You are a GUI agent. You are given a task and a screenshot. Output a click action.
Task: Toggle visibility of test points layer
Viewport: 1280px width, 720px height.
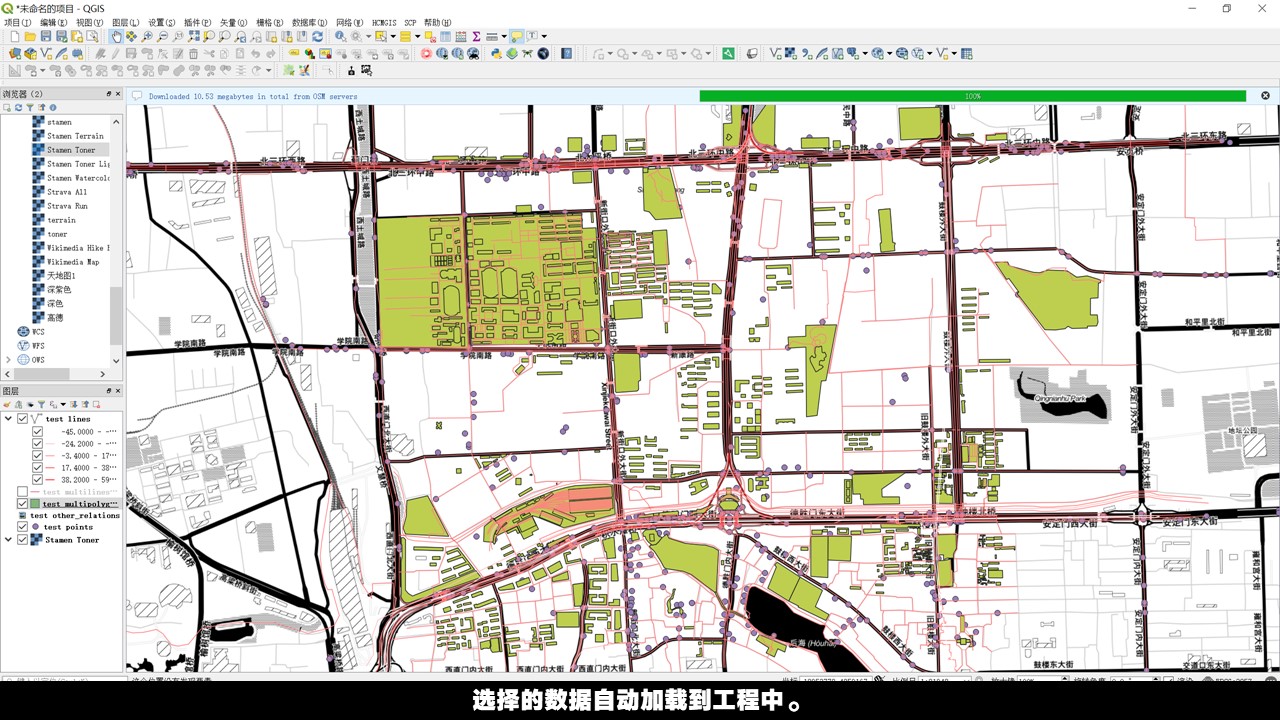(22, 527)
